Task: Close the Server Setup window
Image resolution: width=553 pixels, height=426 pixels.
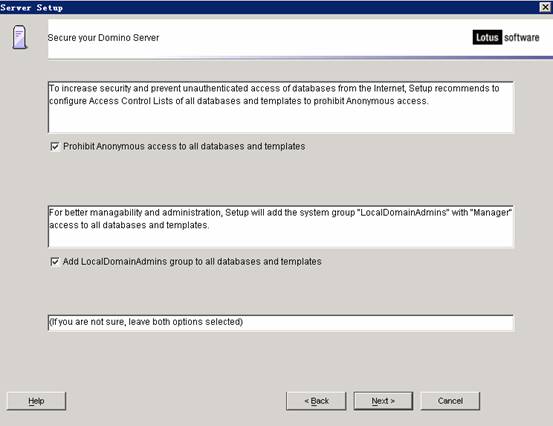Action: click(545, 7)
